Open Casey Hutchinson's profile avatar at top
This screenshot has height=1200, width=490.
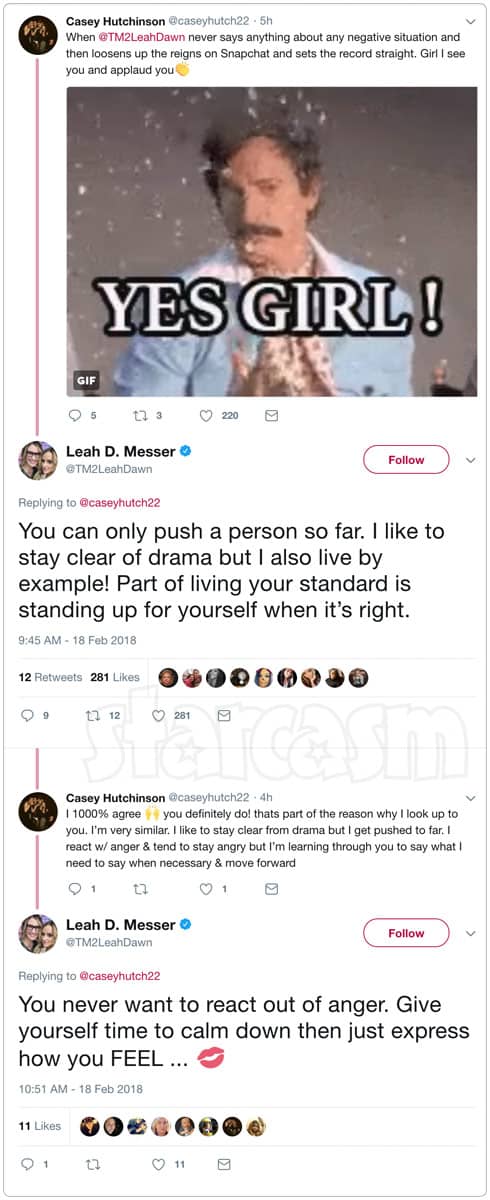point(38,34)
